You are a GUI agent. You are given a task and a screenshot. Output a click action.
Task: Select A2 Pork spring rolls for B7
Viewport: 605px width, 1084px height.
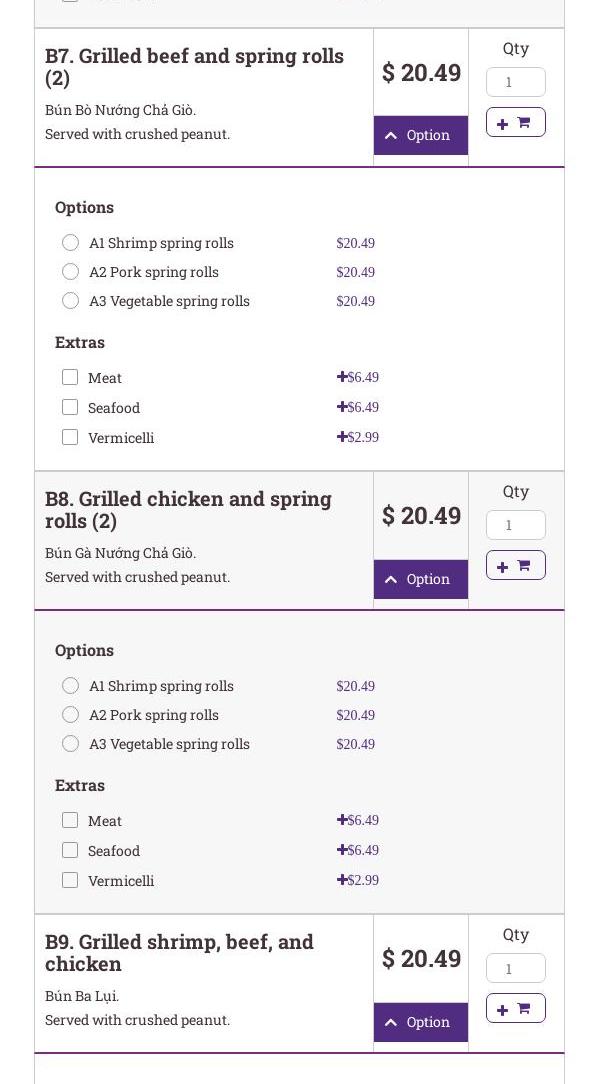tap(70, 272)
